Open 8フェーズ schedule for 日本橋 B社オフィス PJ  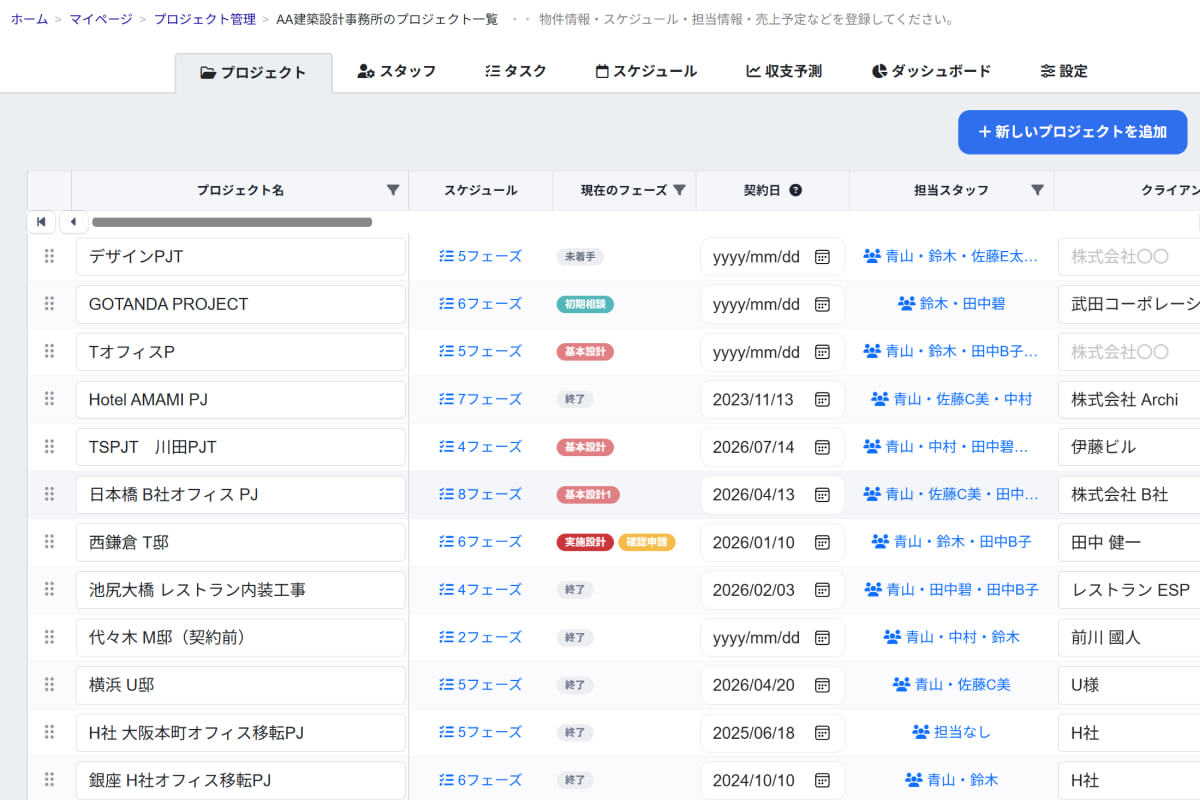click(x=480, y=494)
